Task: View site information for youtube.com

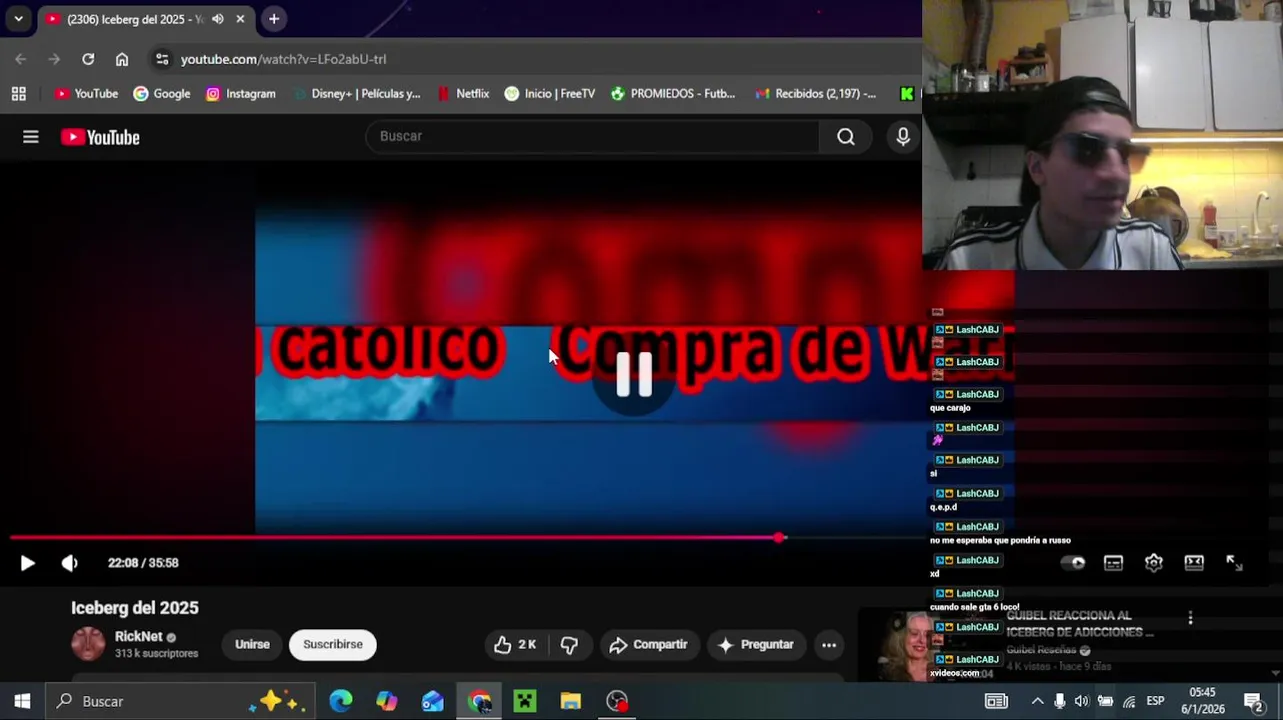Action: (x=162, y=59)
